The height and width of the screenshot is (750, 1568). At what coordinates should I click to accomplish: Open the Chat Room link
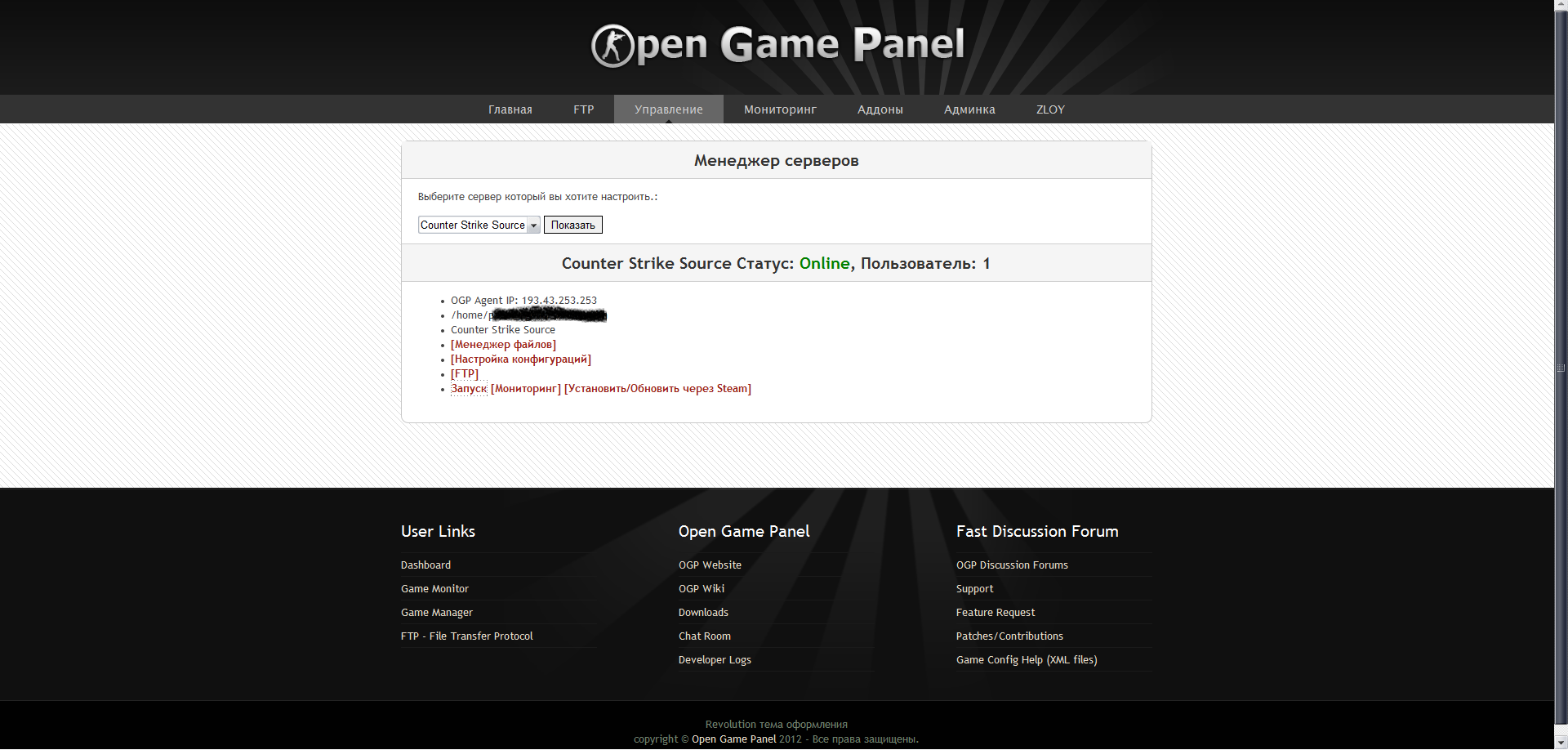pyautogui.click(x=705, y=636)
